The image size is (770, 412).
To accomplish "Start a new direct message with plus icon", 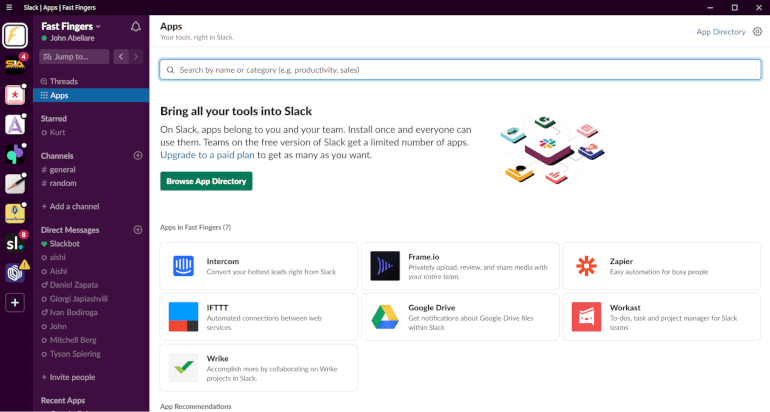I will click(138, 230).
